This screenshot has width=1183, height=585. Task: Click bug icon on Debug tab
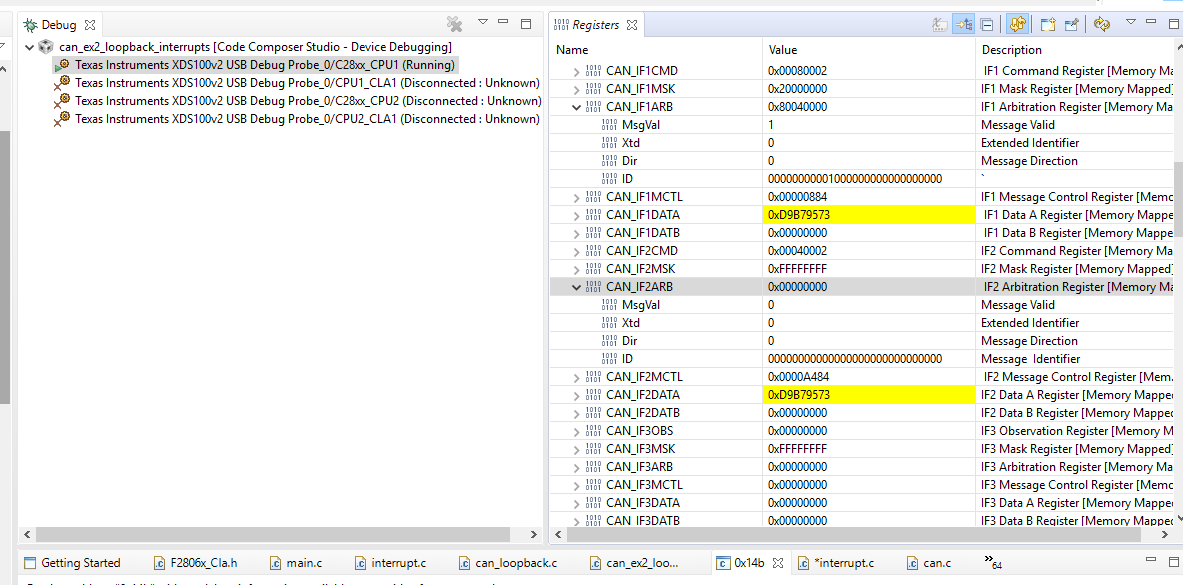click(30, 25)
